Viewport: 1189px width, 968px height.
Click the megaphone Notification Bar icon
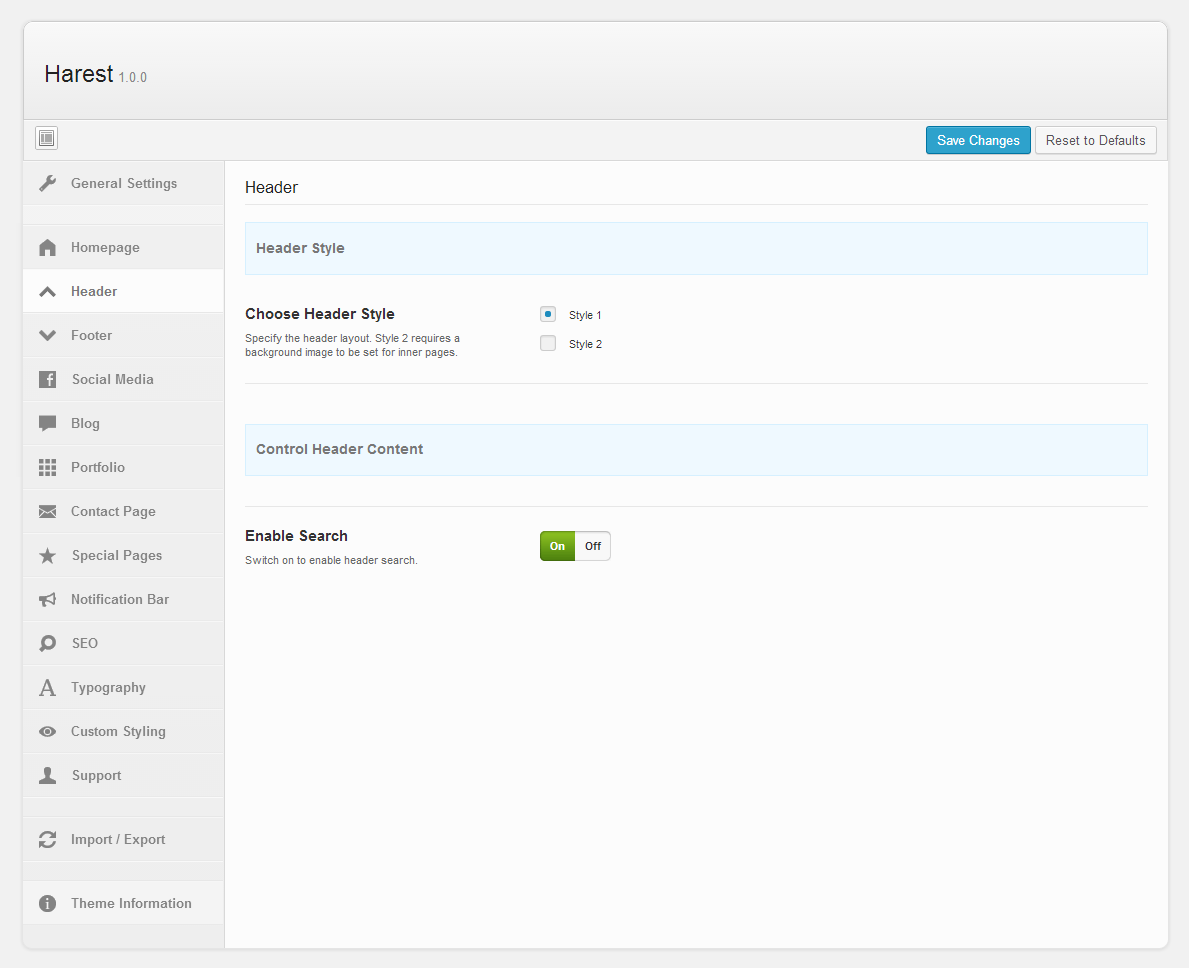pyautogui.click(x=47, y=600)
